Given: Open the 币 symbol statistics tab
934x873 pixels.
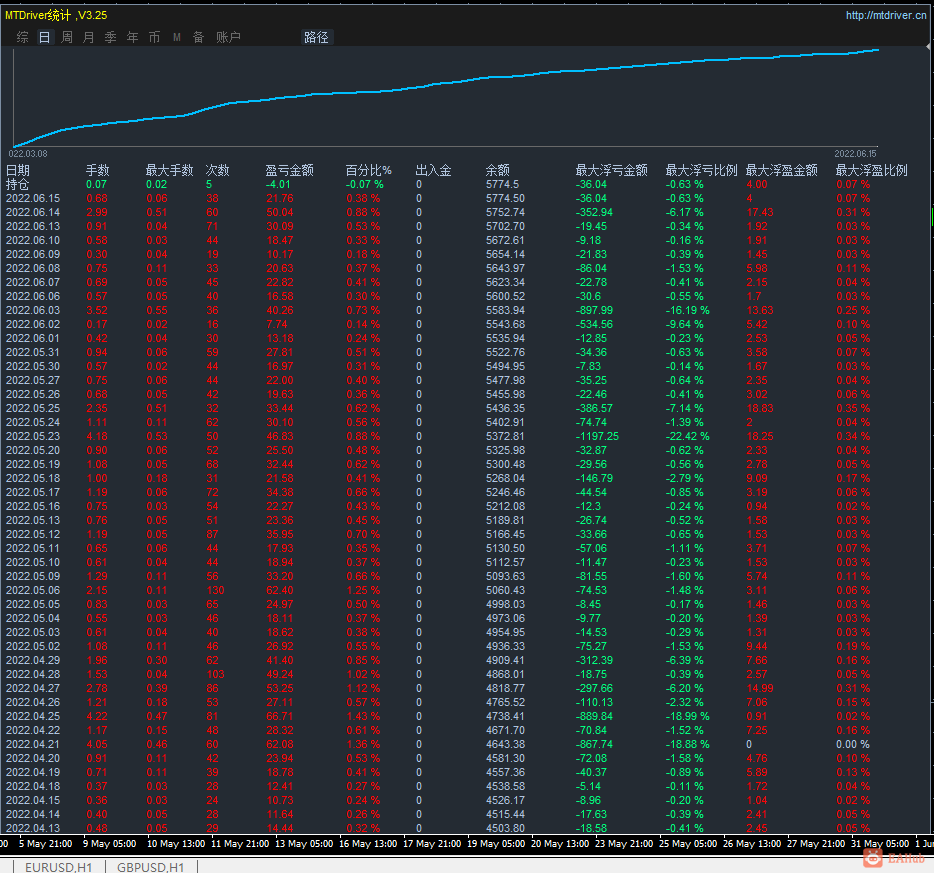Looking at the screenshot, I should point(154,38).
